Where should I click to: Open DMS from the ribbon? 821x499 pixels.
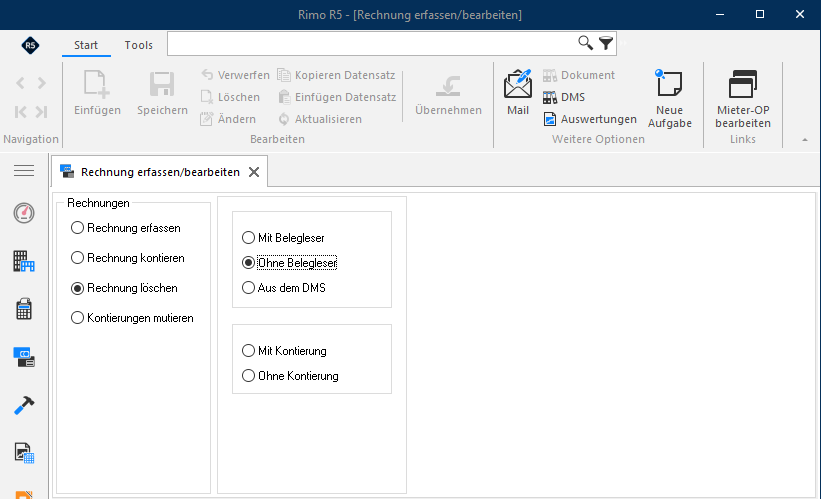point(564,97)
